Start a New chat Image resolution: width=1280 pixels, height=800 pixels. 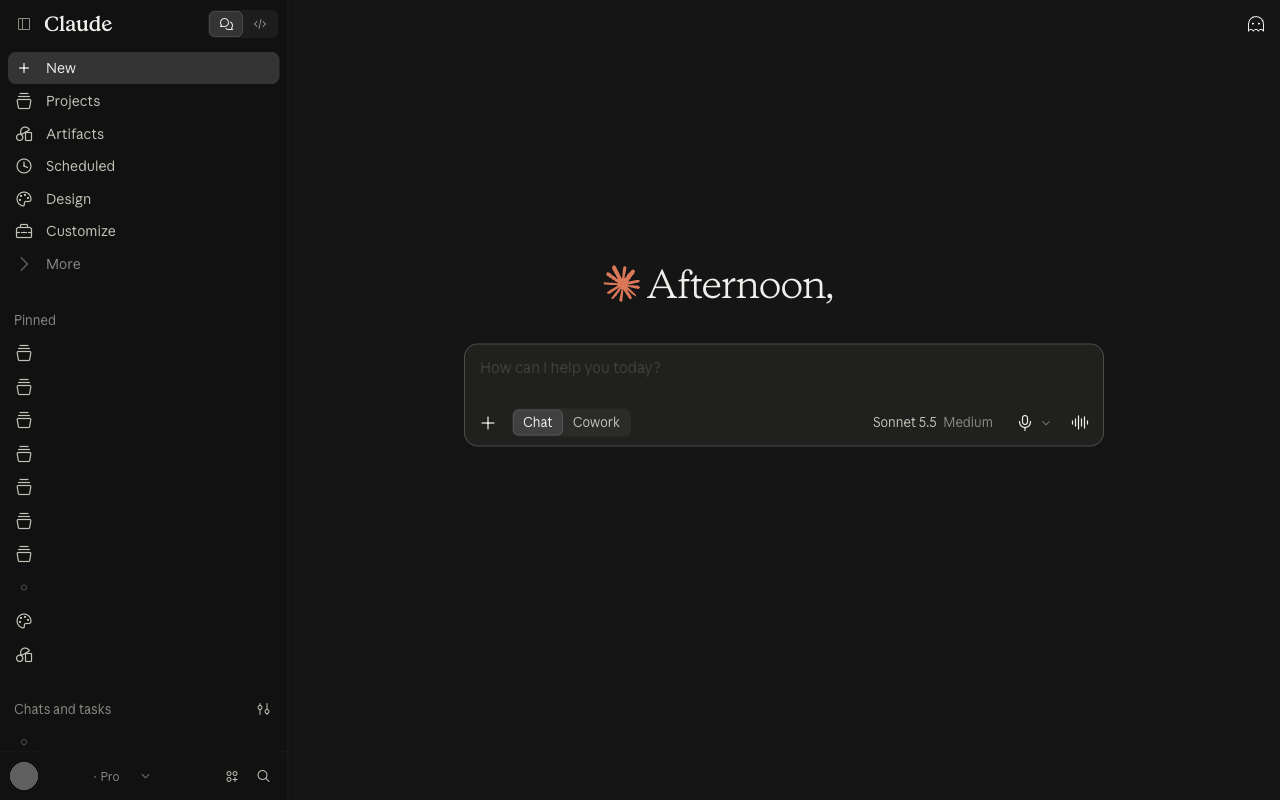143,68
